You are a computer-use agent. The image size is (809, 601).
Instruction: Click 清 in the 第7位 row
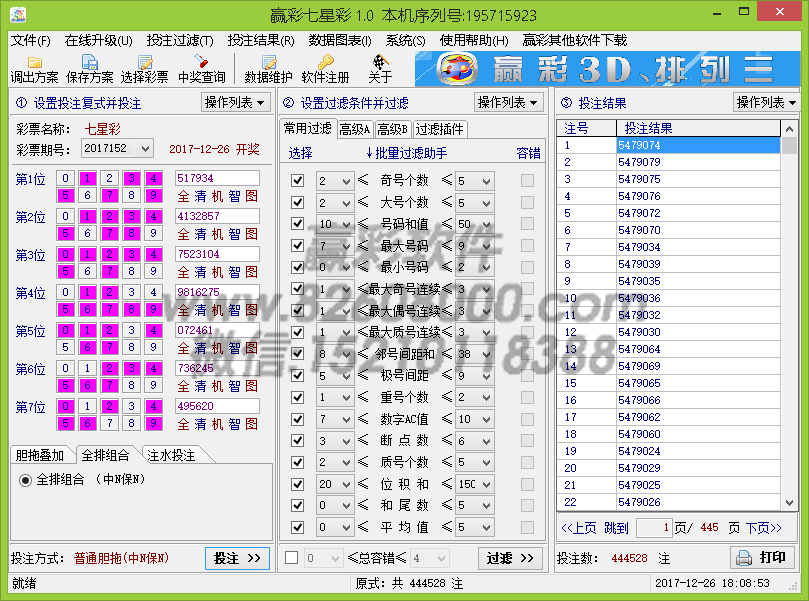click(x=201, y=424)
